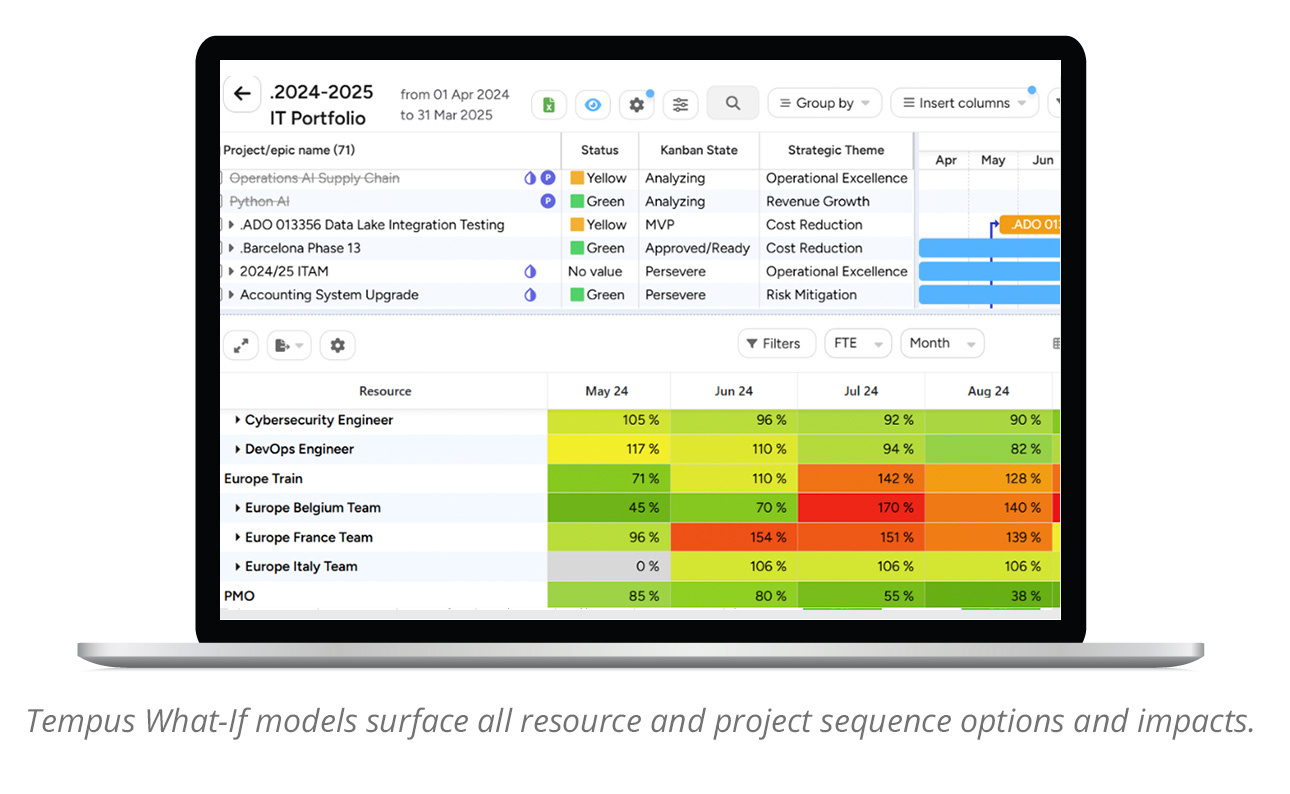Navigate back using the arrow icon

coord(241,93)
